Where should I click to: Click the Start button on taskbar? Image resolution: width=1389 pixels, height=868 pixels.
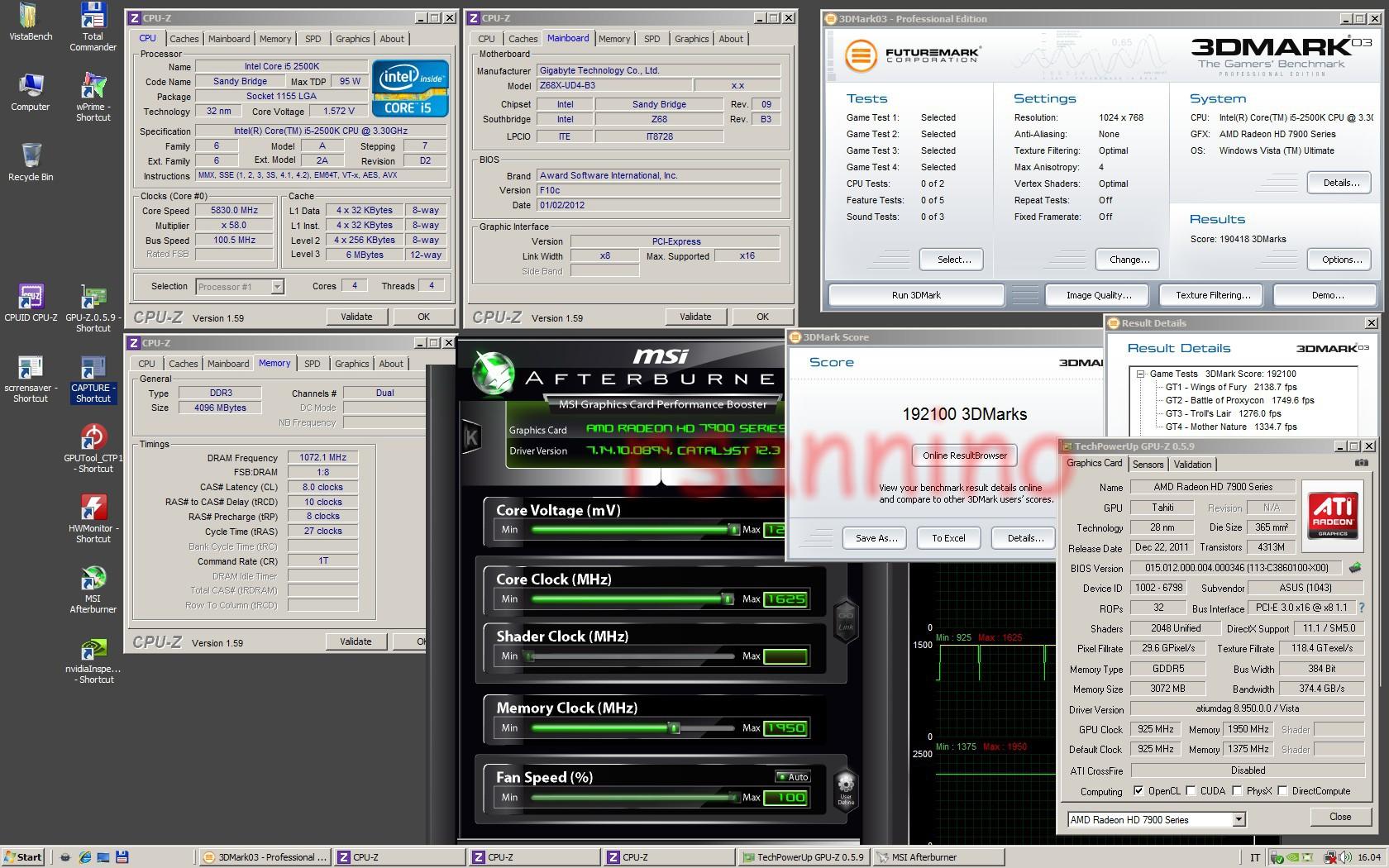[x=22, y=857]
